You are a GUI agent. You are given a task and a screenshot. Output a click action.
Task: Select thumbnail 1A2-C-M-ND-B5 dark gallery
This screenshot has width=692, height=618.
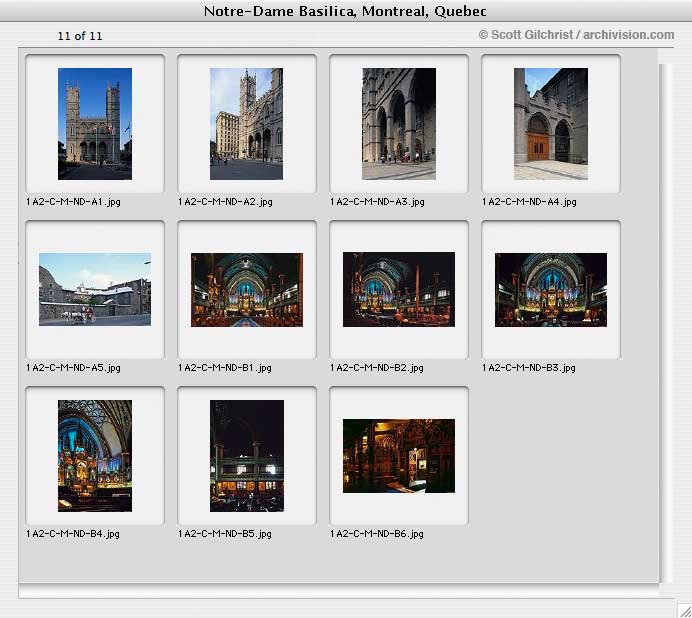pos(247,456)
